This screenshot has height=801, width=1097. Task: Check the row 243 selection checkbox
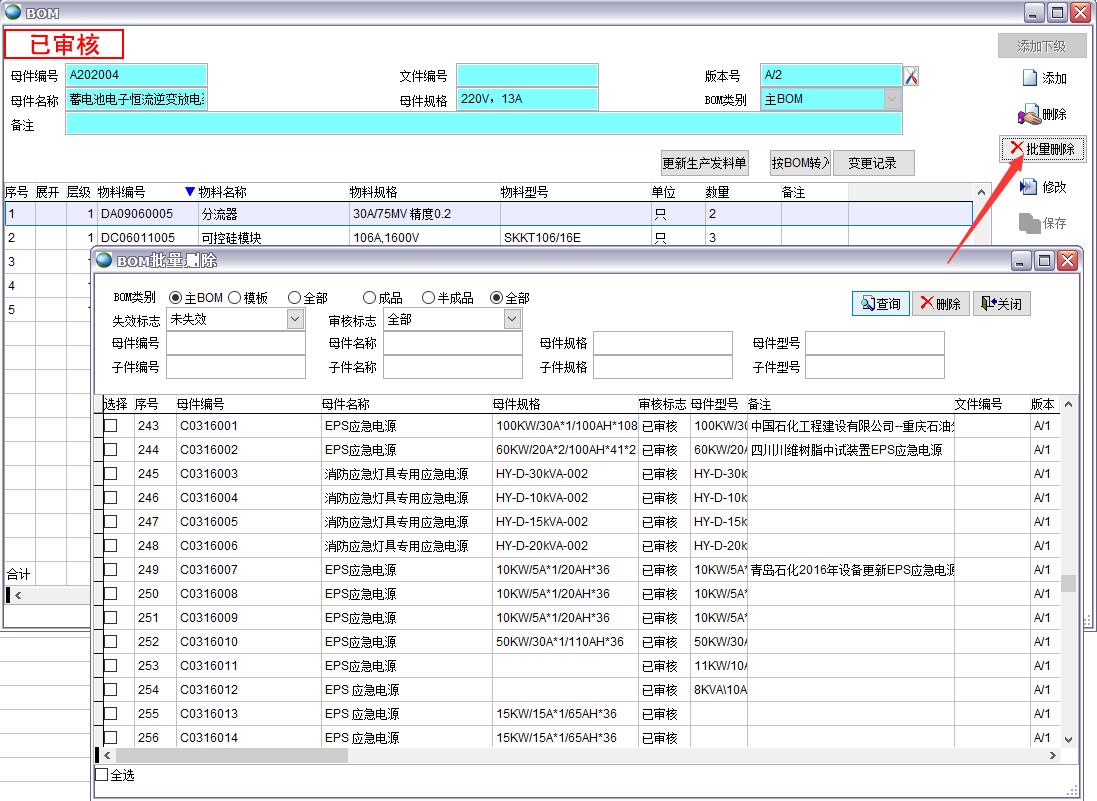click(x=111, y=426)
